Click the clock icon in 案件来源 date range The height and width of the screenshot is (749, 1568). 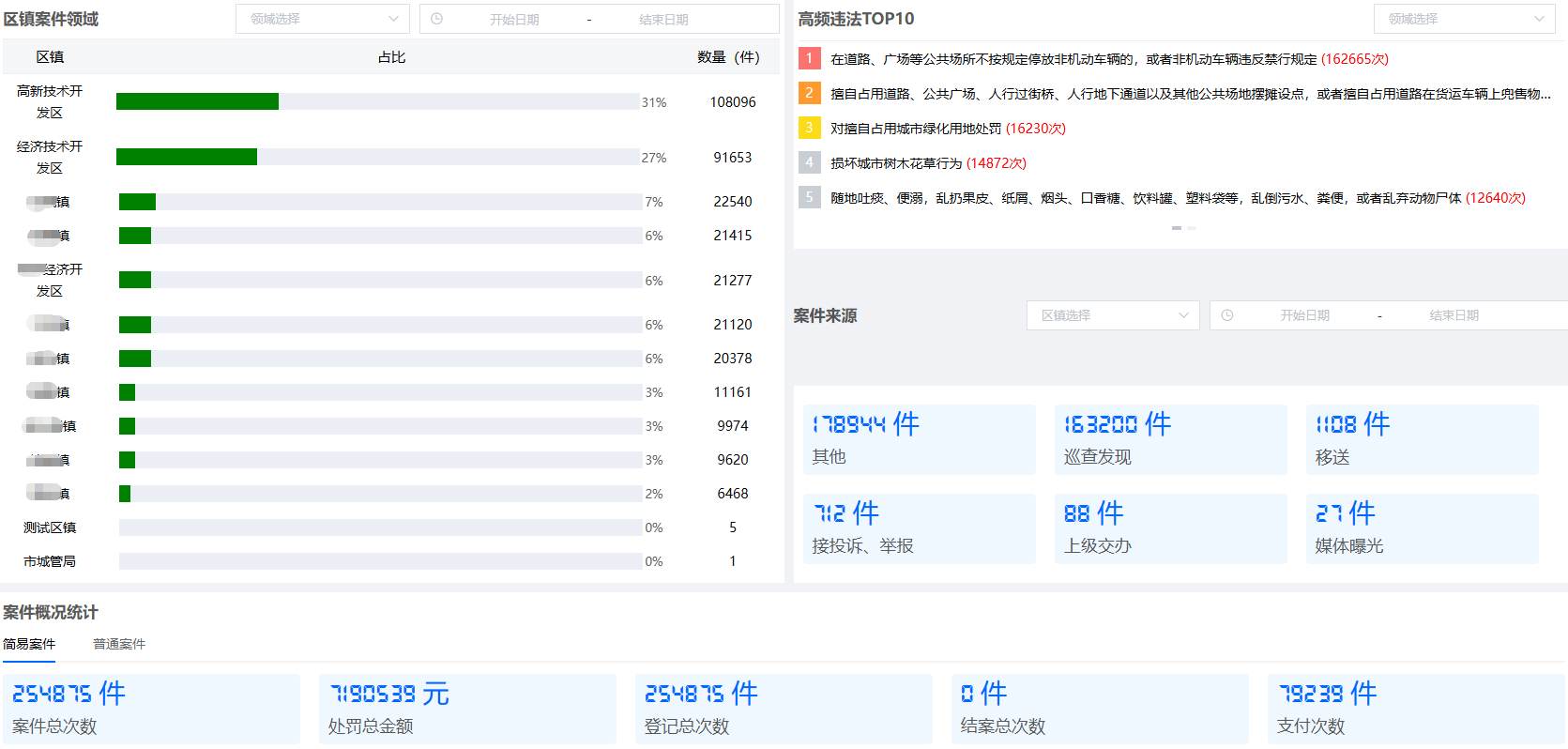(1227, 315)
